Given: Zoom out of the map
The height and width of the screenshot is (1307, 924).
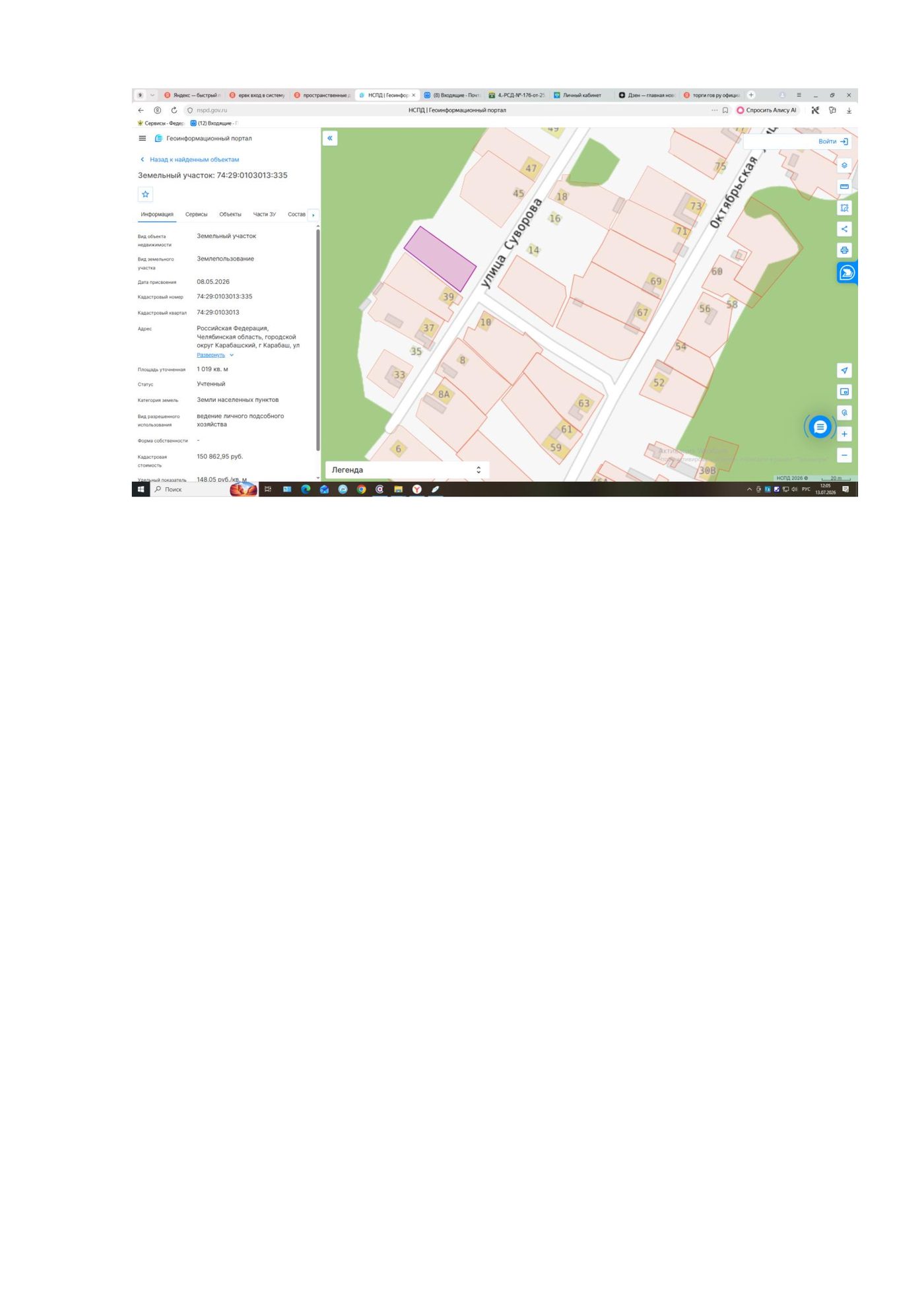Looking at the screenshot, I should pyautogui.click(x=843, y=454).
